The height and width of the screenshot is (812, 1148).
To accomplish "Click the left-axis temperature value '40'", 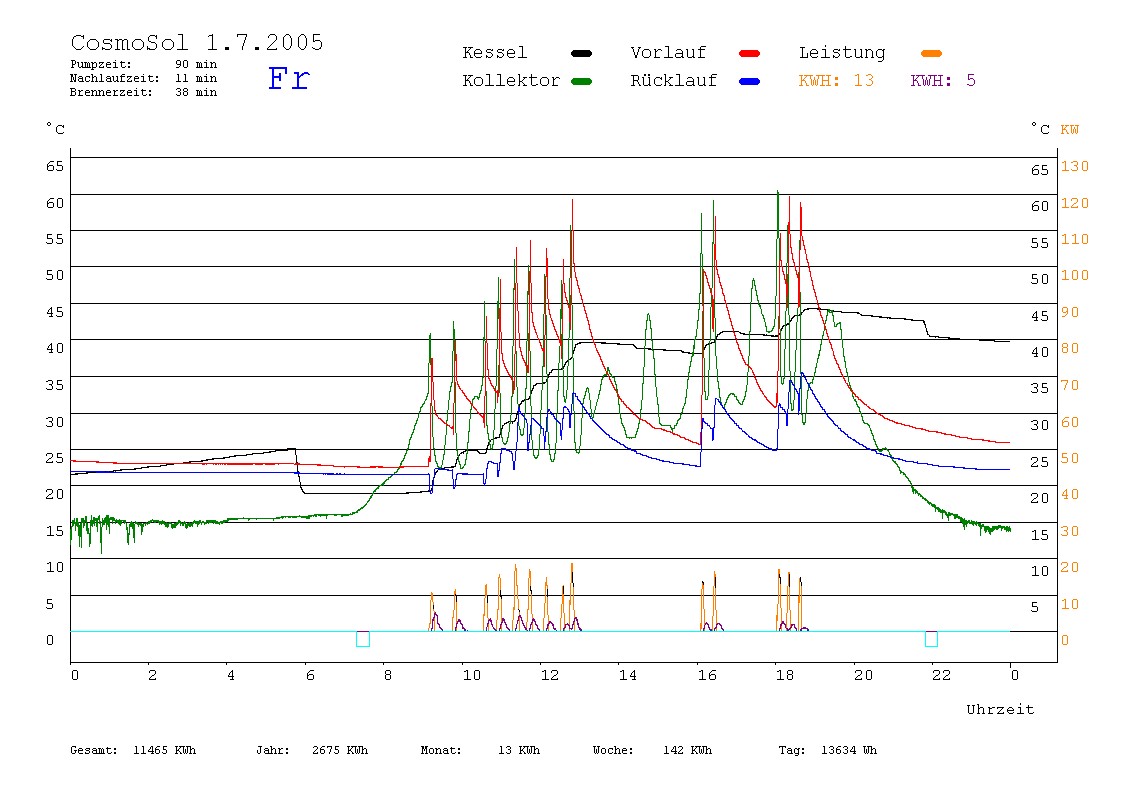I will click(x=55, y=349).
